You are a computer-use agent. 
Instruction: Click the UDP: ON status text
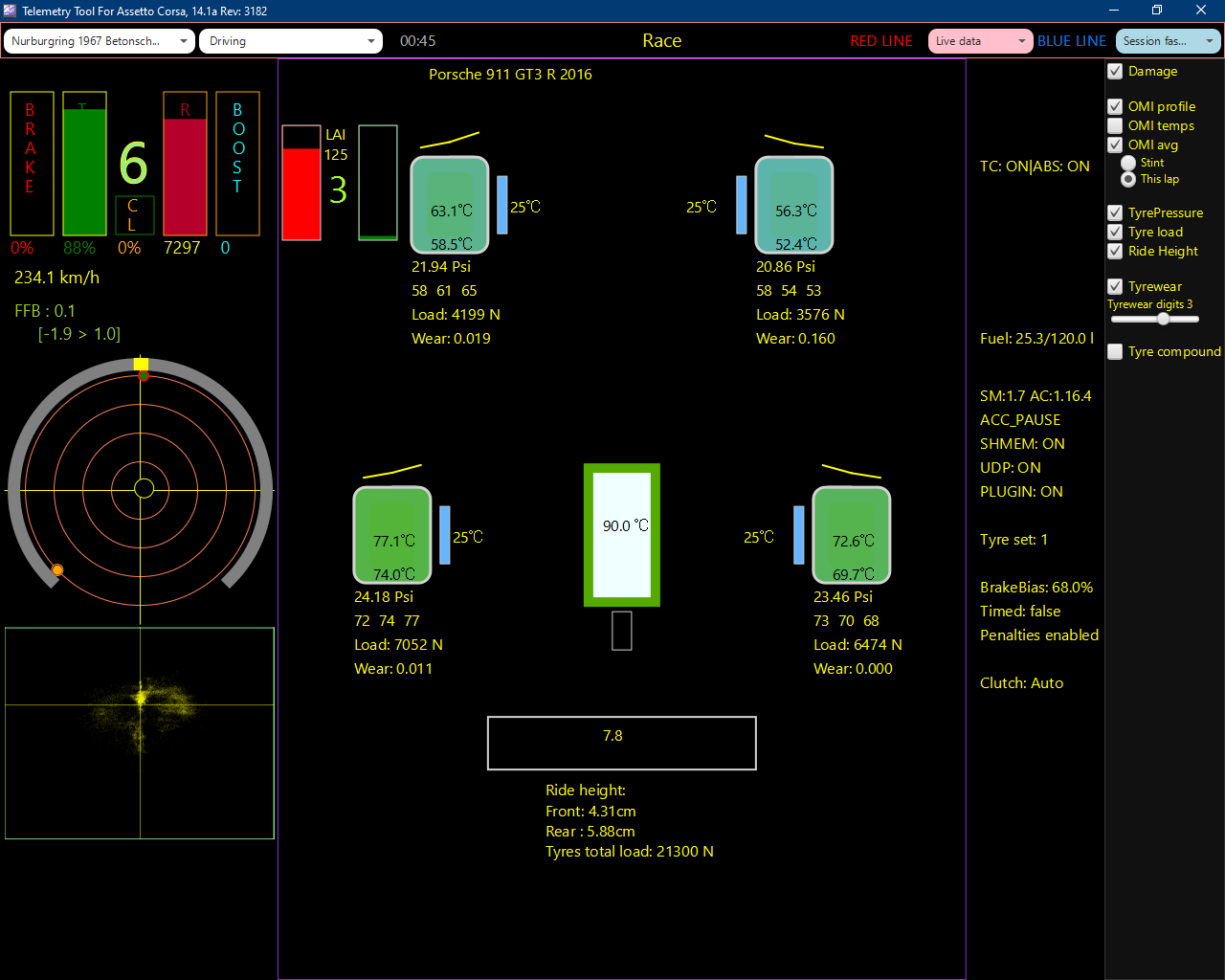pos(1010,468)
